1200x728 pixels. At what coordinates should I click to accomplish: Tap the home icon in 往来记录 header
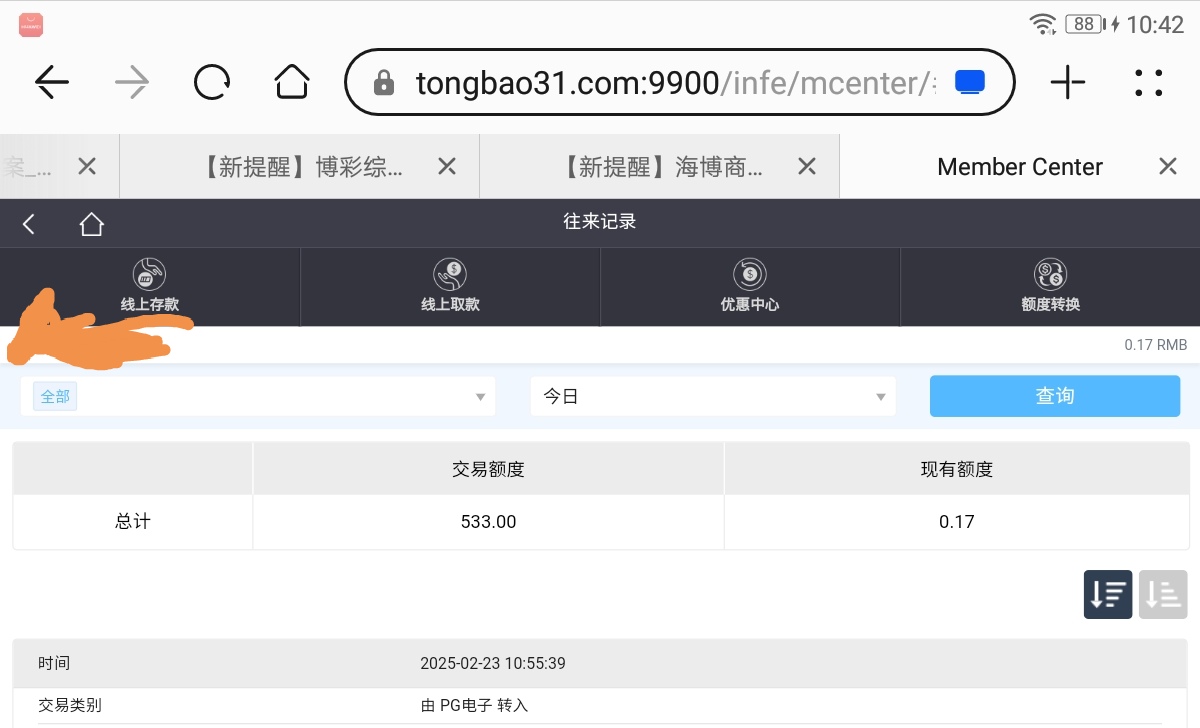coord(91,224)
